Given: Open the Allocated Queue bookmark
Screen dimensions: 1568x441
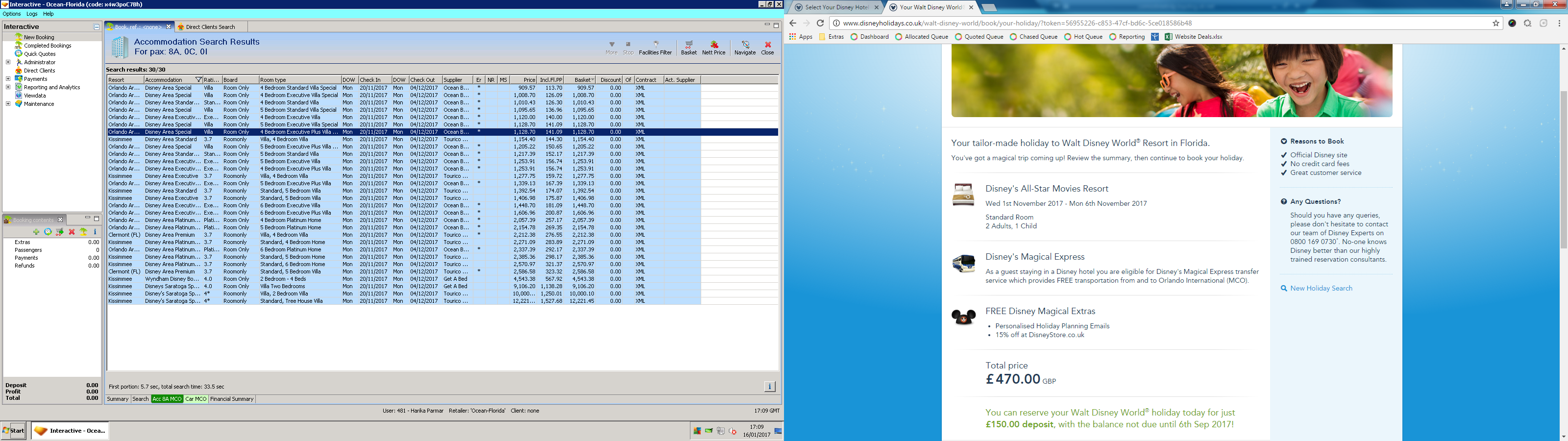Looking at the screenshot, I should coord(922,37).
